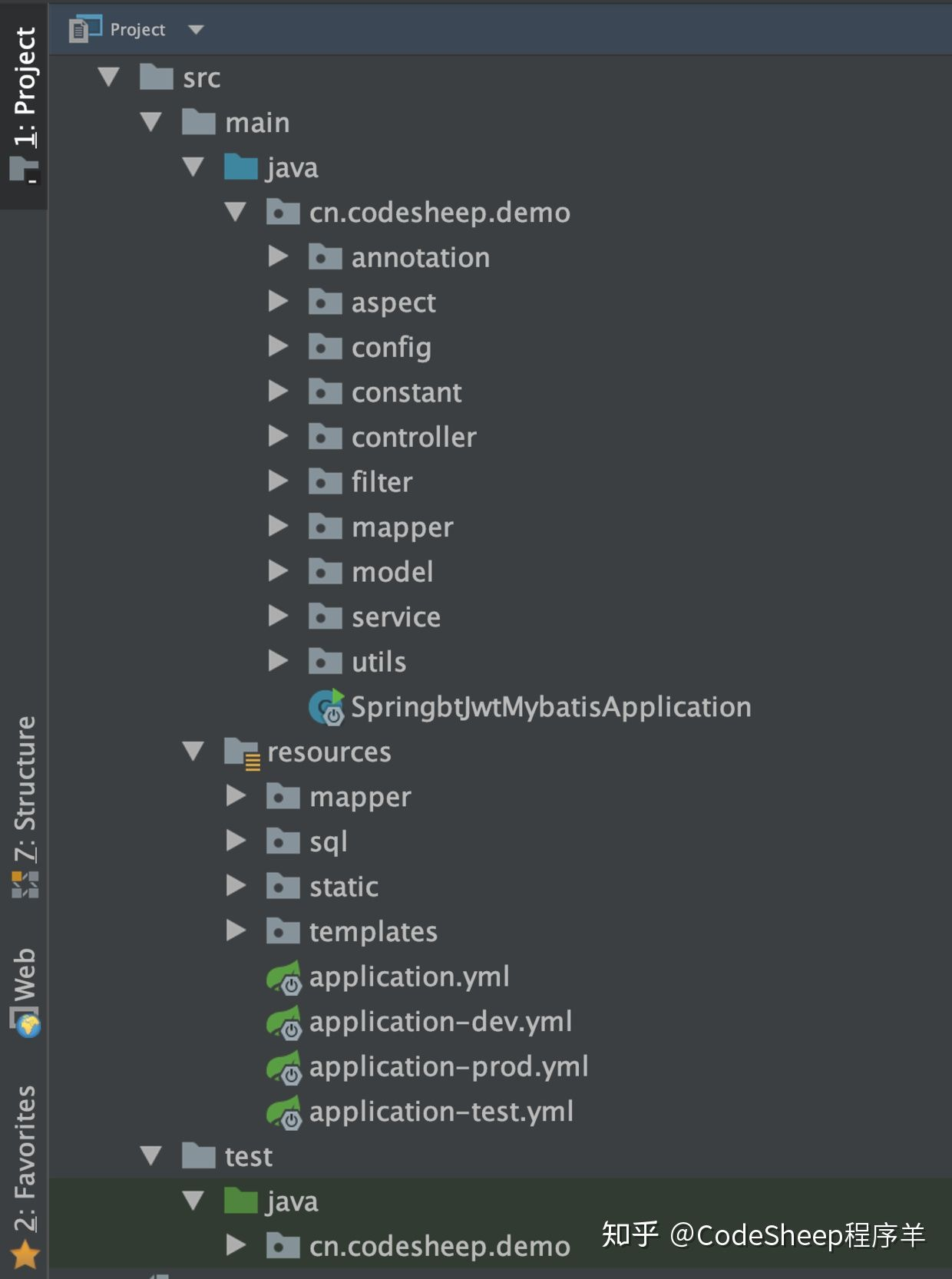This screenshot has width=952, height=1279.
Task: Select the mapper package under java
Action: tap(402, 527)
